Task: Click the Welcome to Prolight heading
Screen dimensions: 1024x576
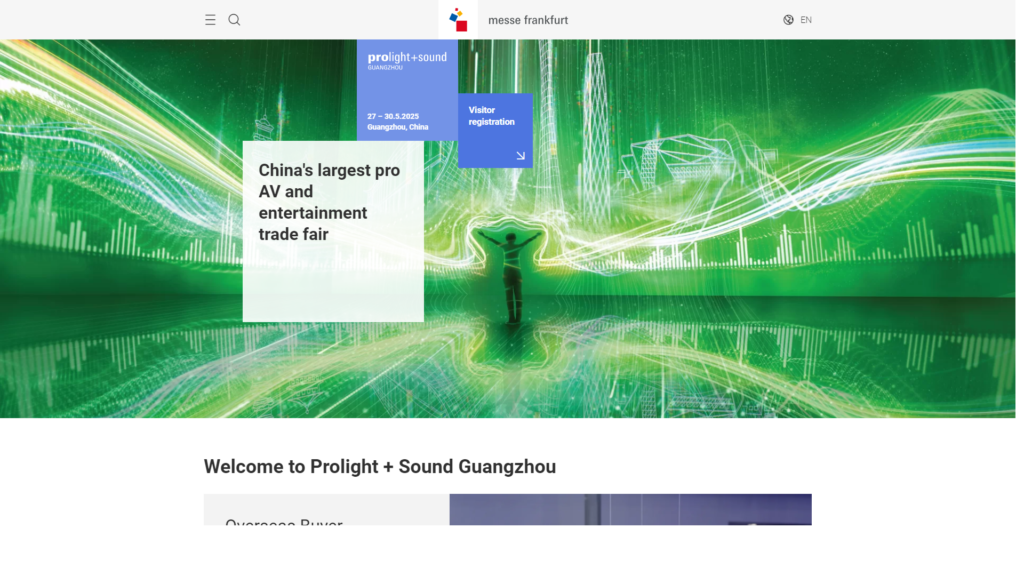Action: pos(380,466)
